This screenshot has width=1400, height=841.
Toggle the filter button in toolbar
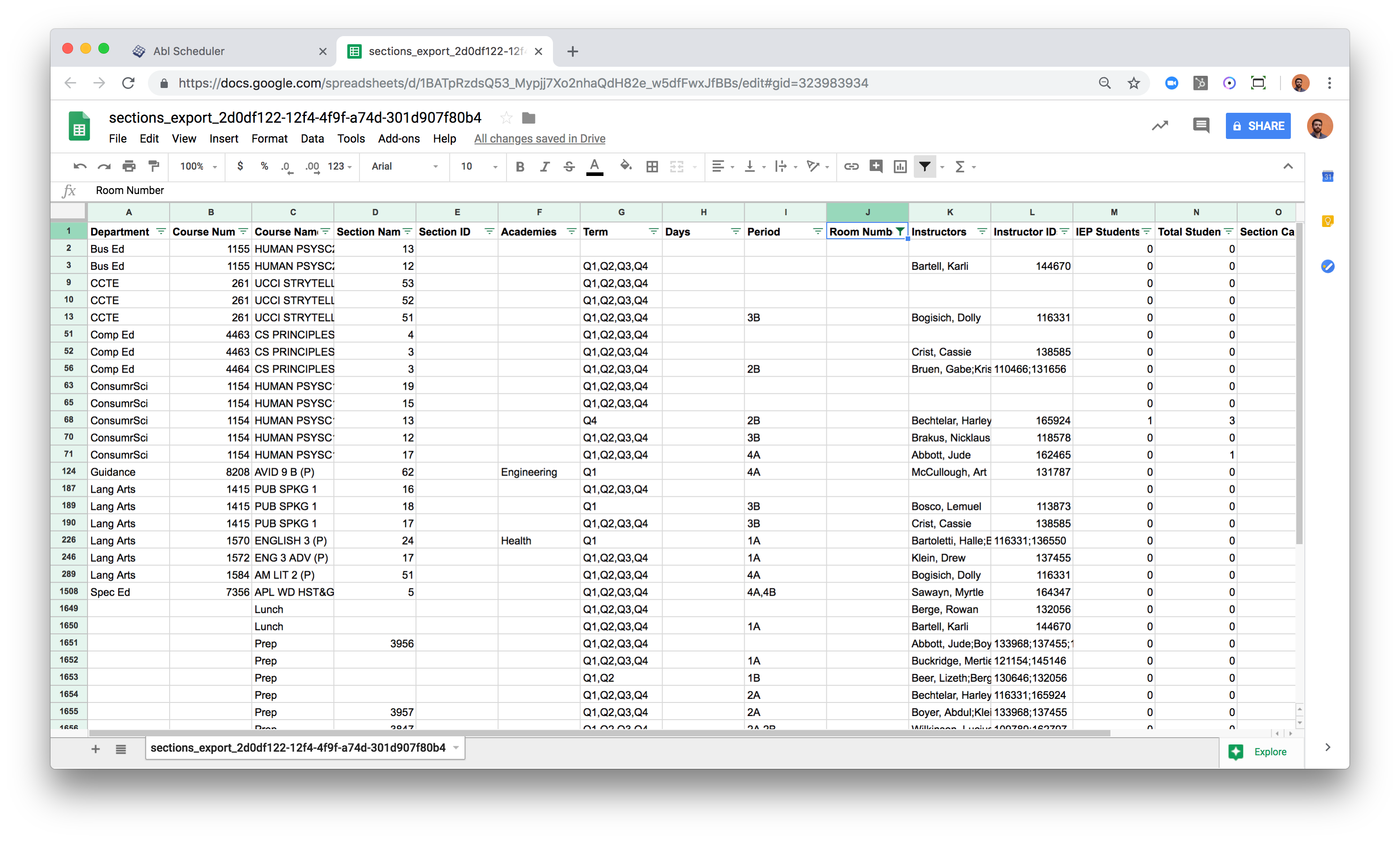click(924, 166)
